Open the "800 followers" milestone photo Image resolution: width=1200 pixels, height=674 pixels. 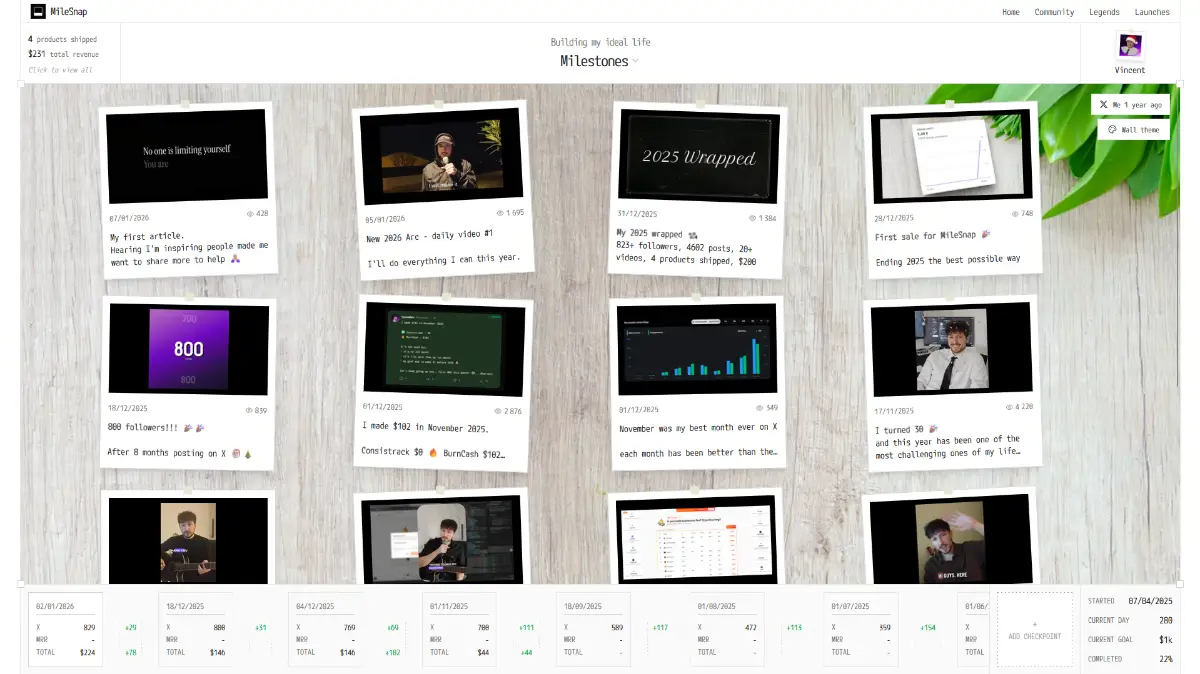pyautogui.click(x=188, y=349)
